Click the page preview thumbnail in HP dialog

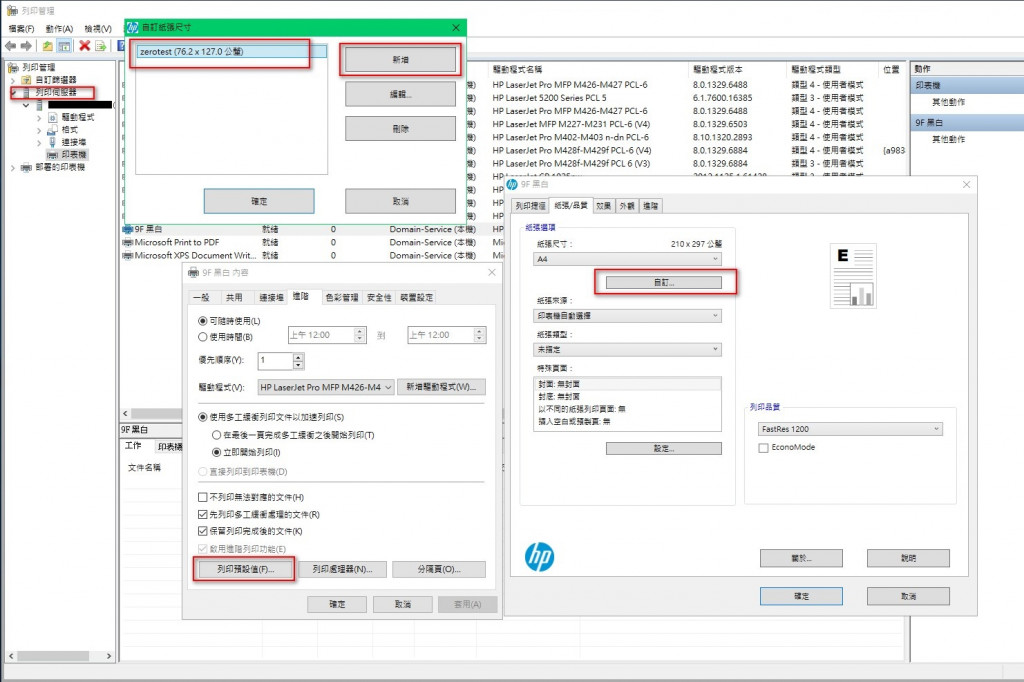coord(853,276)
